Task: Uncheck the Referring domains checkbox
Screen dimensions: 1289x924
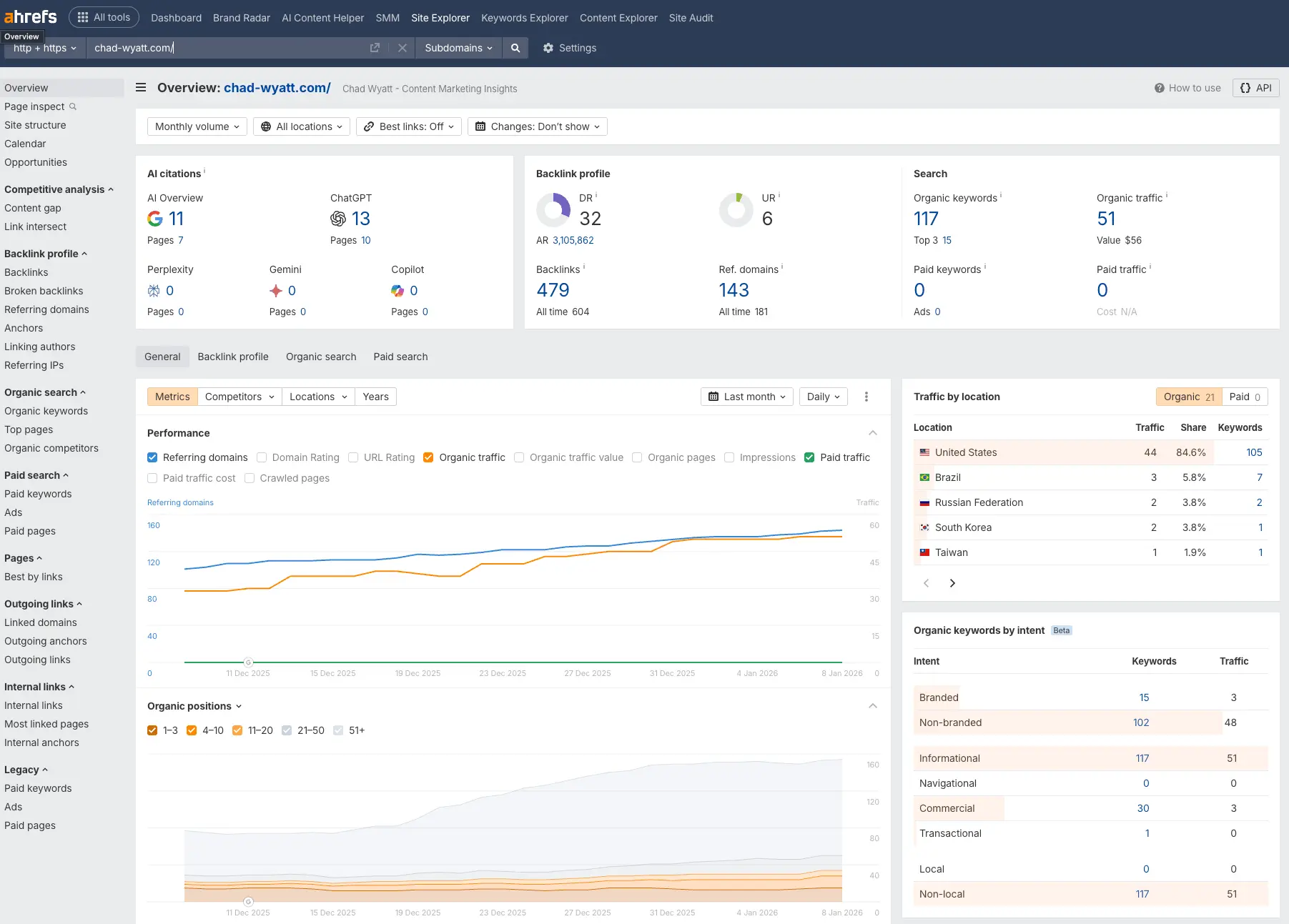Action: pos(152,457)
